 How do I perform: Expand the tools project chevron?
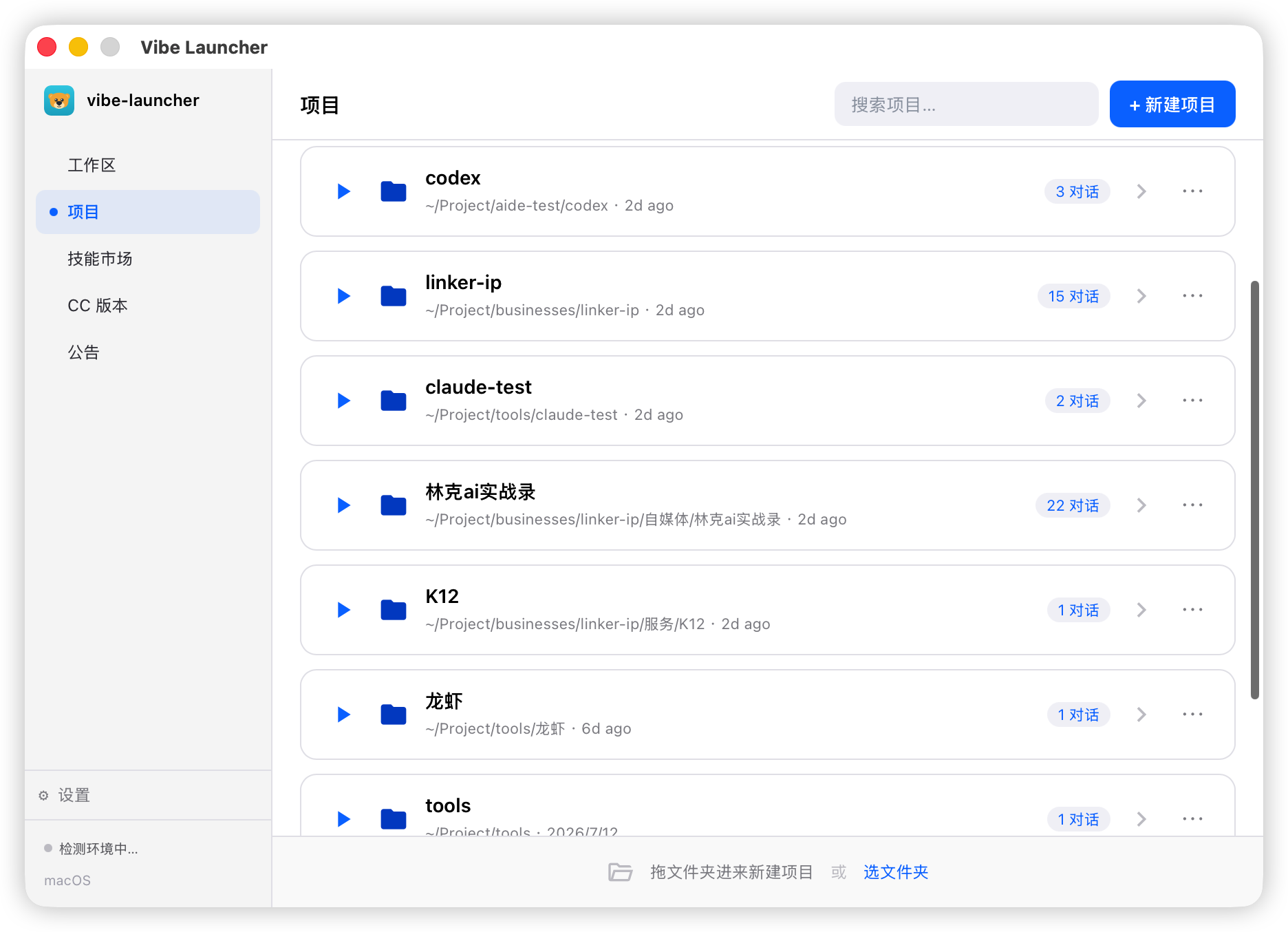pyautogui.click(x=1141, y=819)
